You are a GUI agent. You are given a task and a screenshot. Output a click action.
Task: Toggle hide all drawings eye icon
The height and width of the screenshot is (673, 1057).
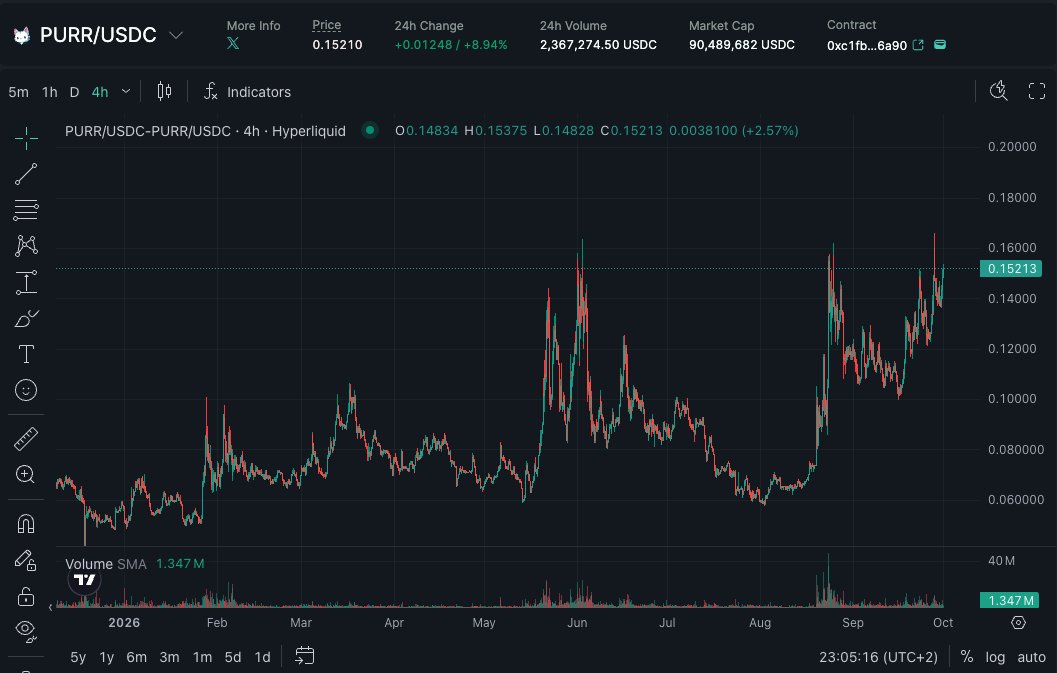(26, 631)
